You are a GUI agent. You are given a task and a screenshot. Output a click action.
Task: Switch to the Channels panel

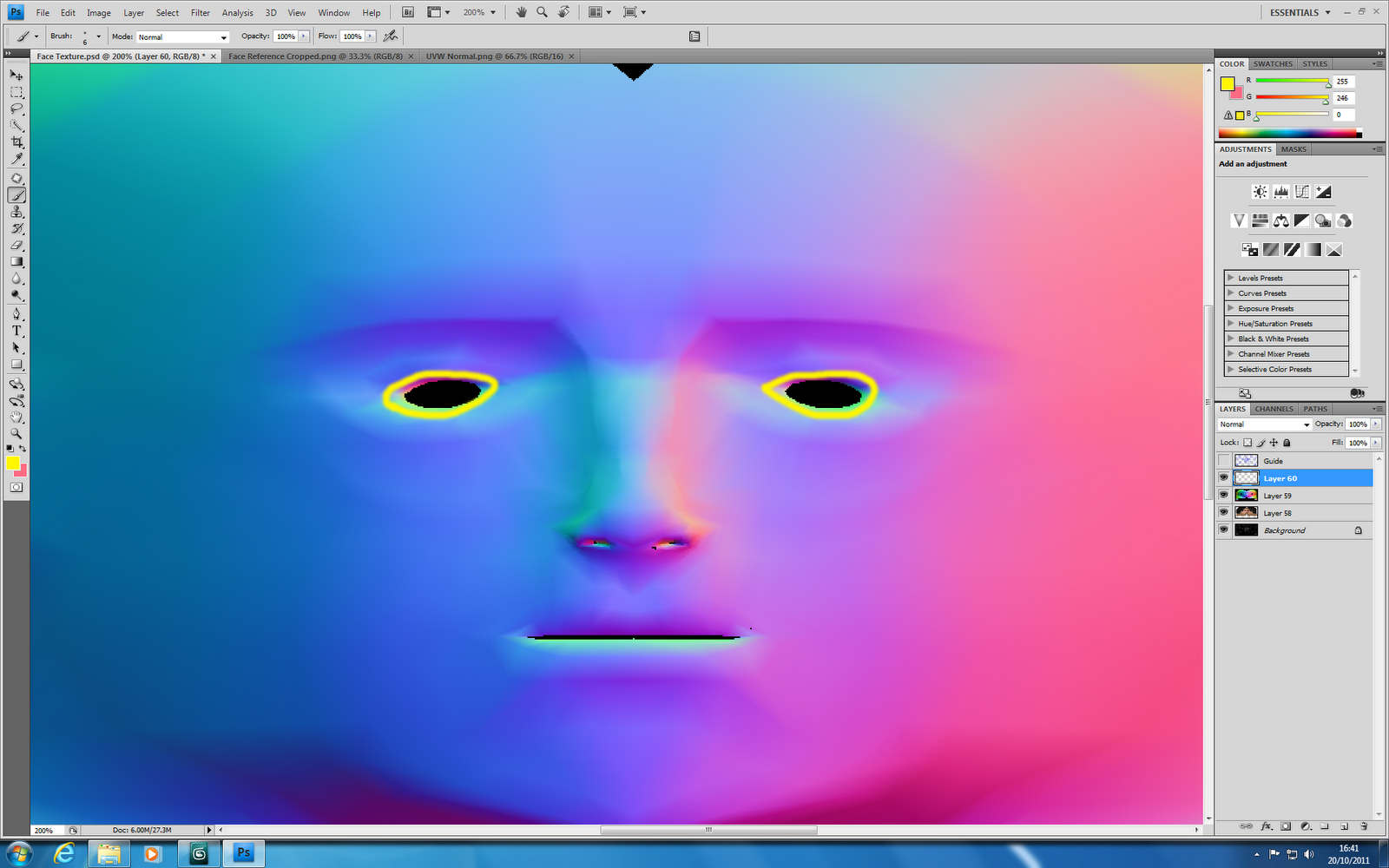(1273, 408)
